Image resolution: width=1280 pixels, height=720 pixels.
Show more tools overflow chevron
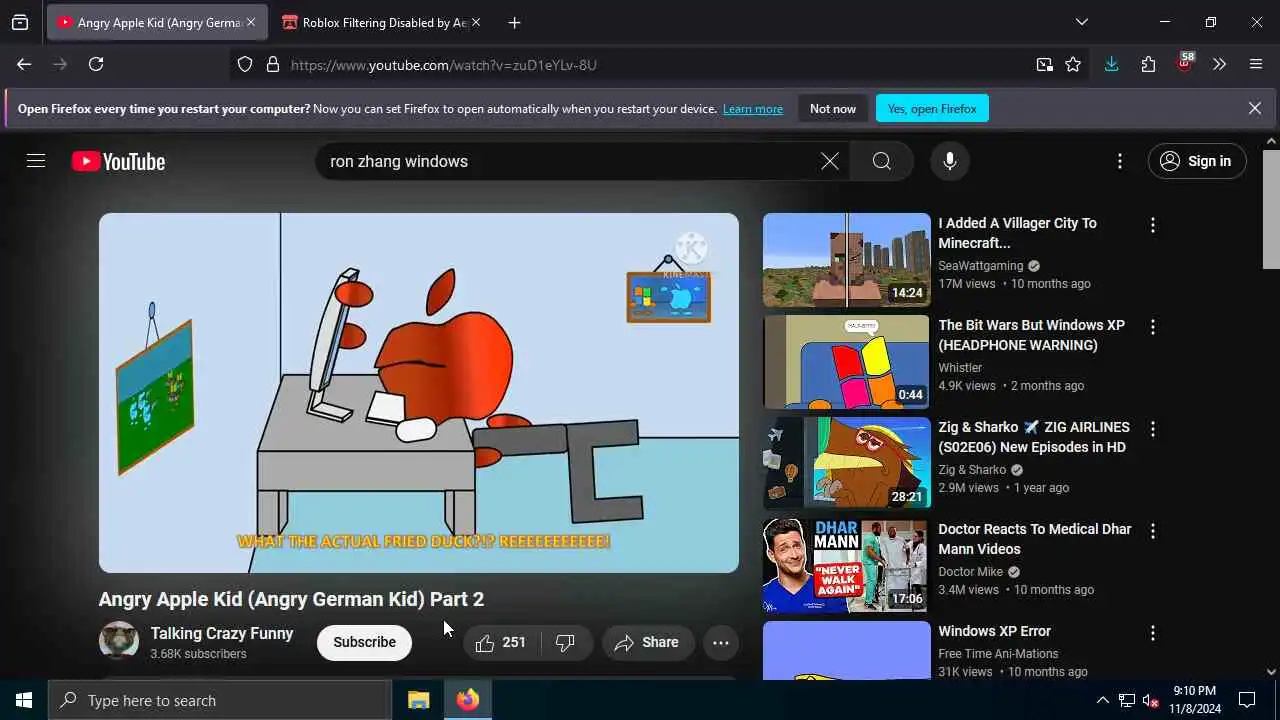(1219, 64)
